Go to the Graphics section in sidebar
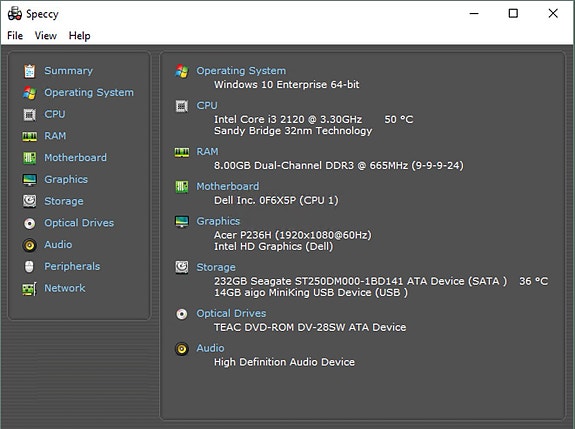 [66, 179]
